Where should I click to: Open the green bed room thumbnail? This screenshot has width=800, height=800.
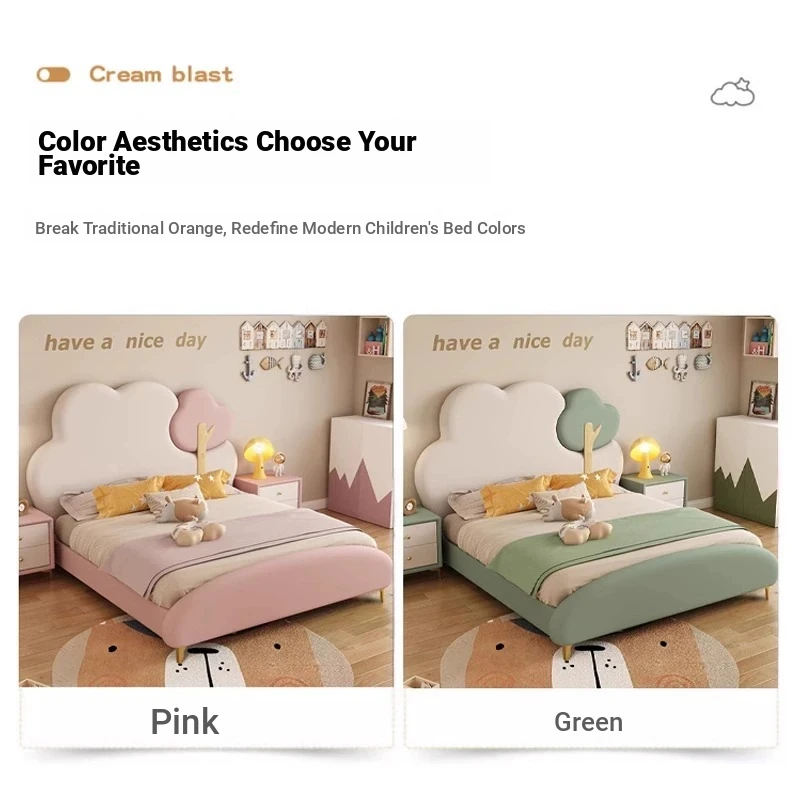pos(590,501)
